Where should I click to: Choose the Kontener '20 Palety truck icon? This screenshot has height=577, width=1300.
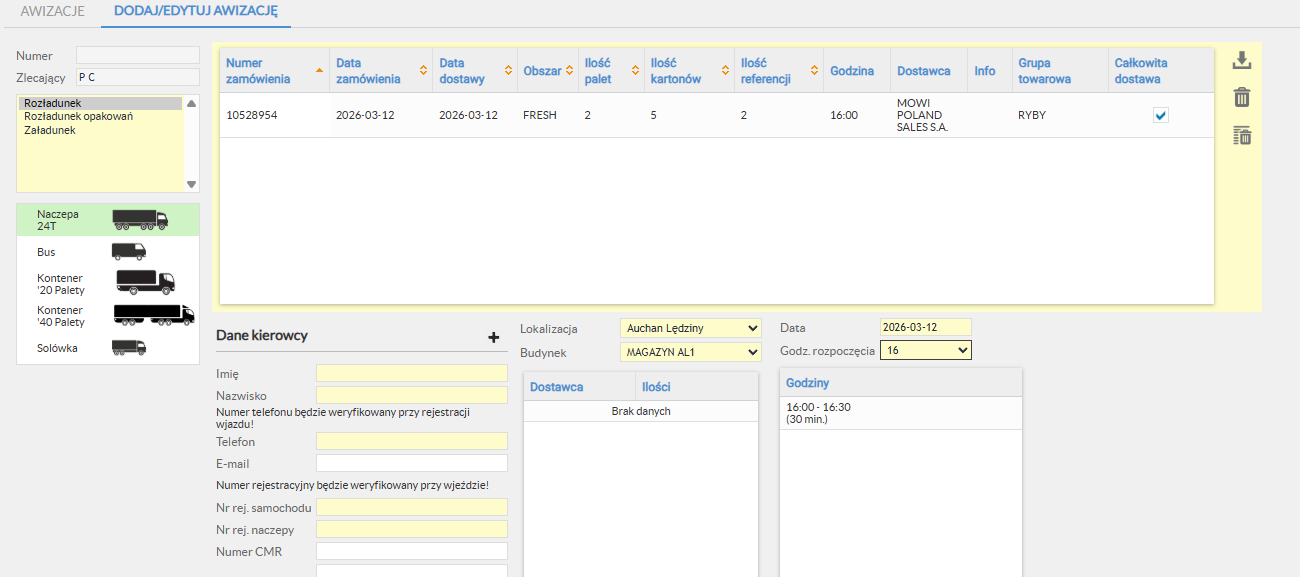click(145, 283)
